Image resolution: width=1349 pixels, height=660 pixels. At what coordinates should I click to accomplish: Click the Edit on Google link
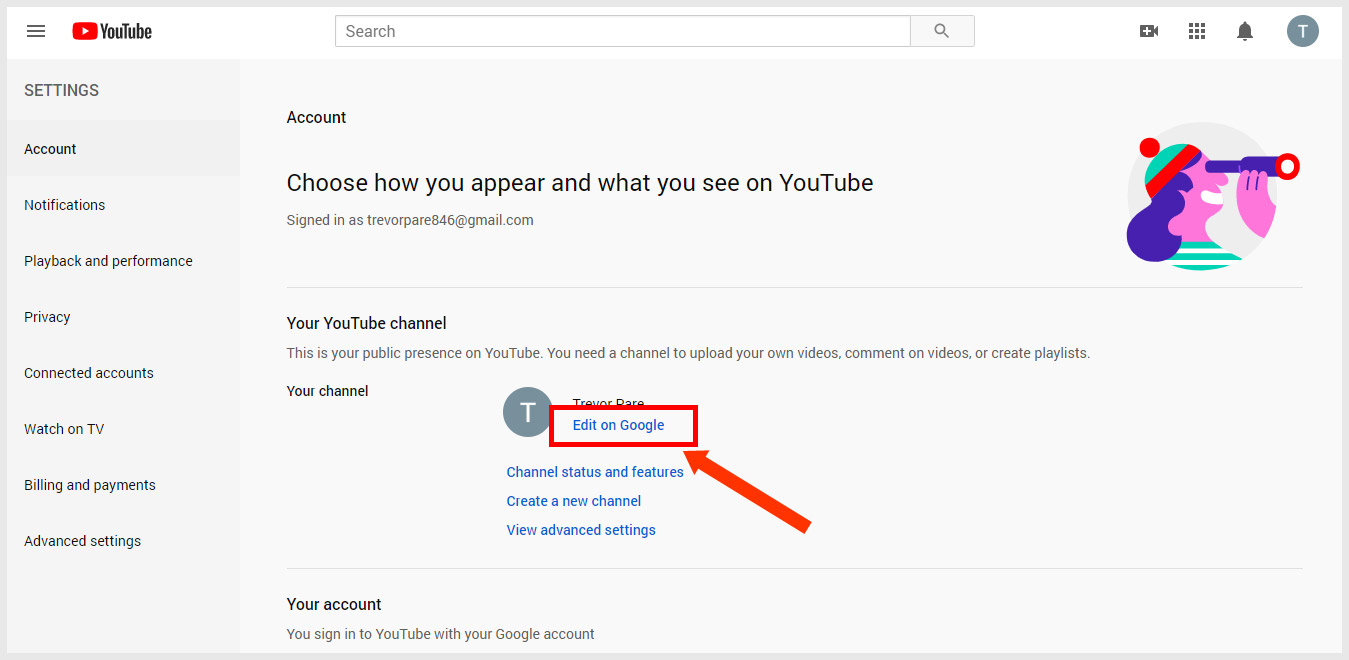click(x=618, y=425)
